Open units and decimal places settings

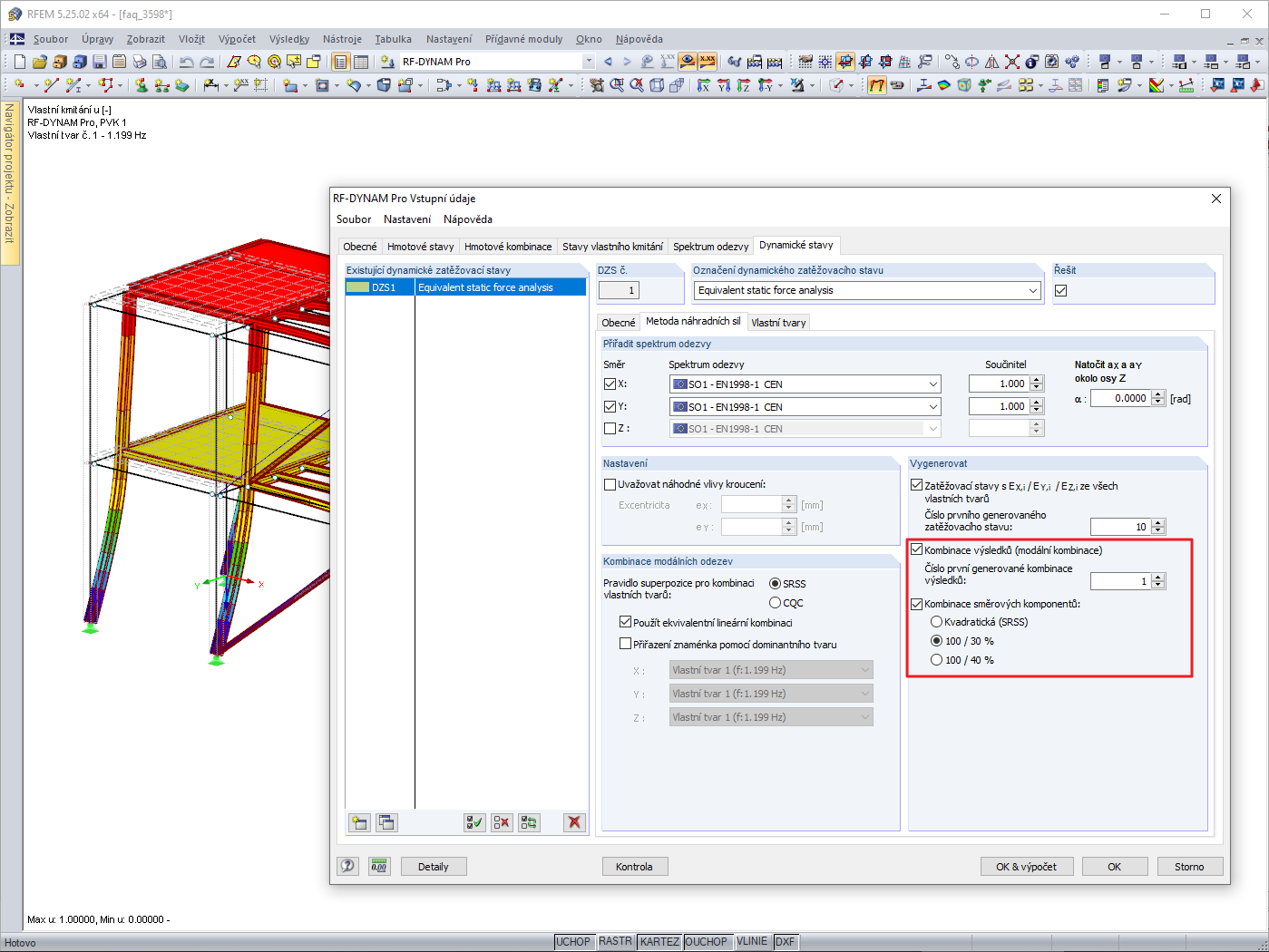pos(378,866)
